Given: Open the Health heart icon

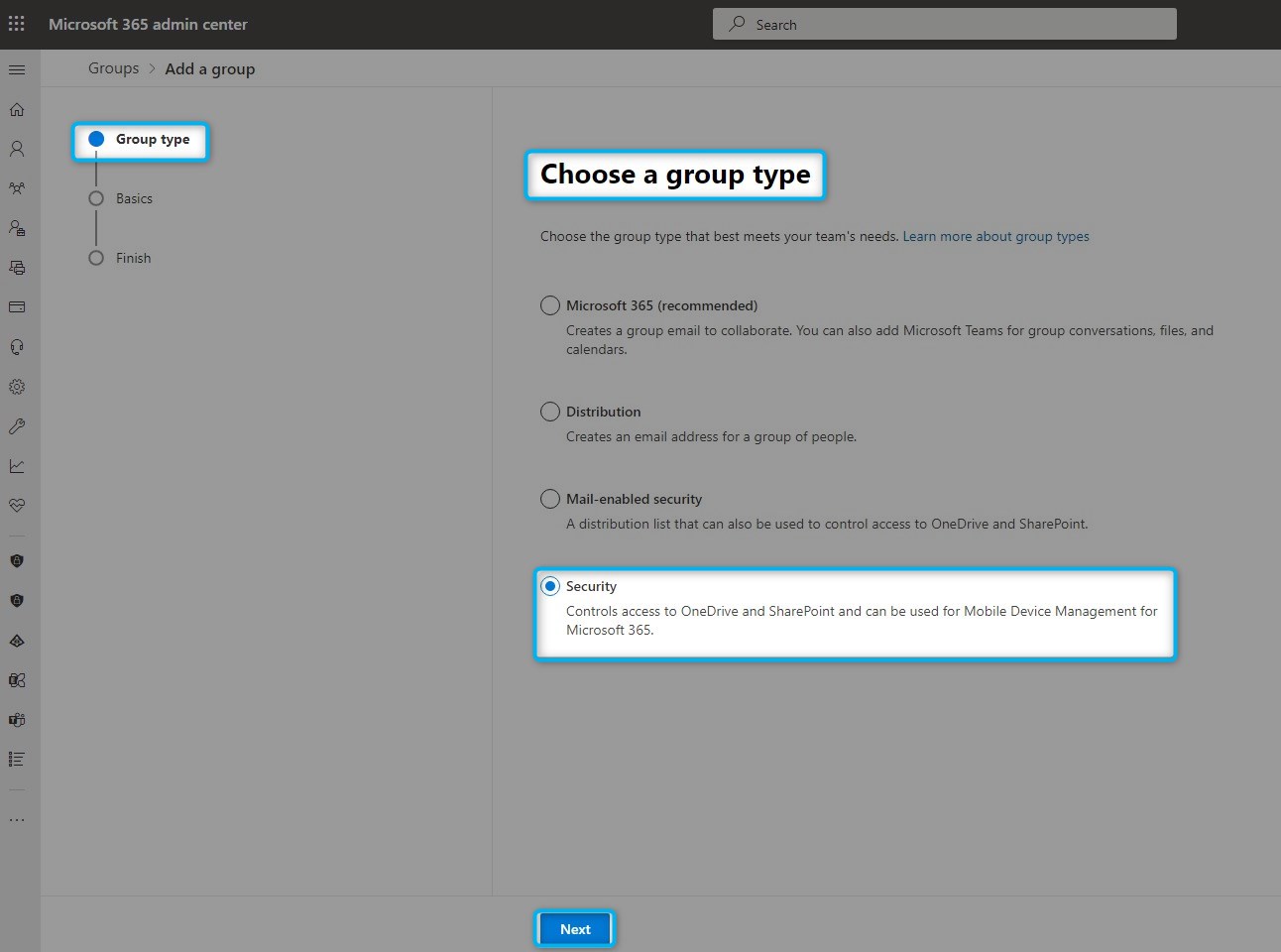Looking at the screenshot, I should (17, 506).
